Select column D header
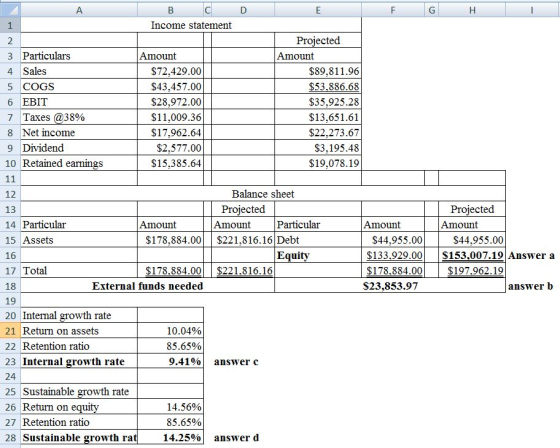 pos(243,10)
